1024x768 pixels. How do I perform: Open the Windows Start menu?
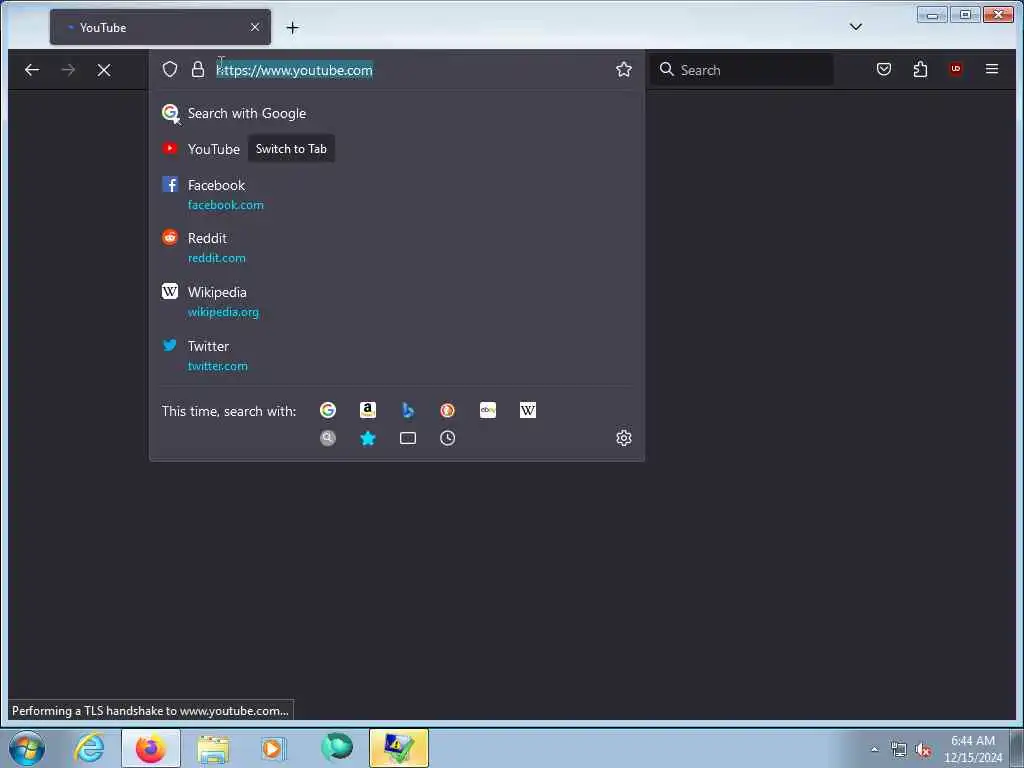coord(27,748)
